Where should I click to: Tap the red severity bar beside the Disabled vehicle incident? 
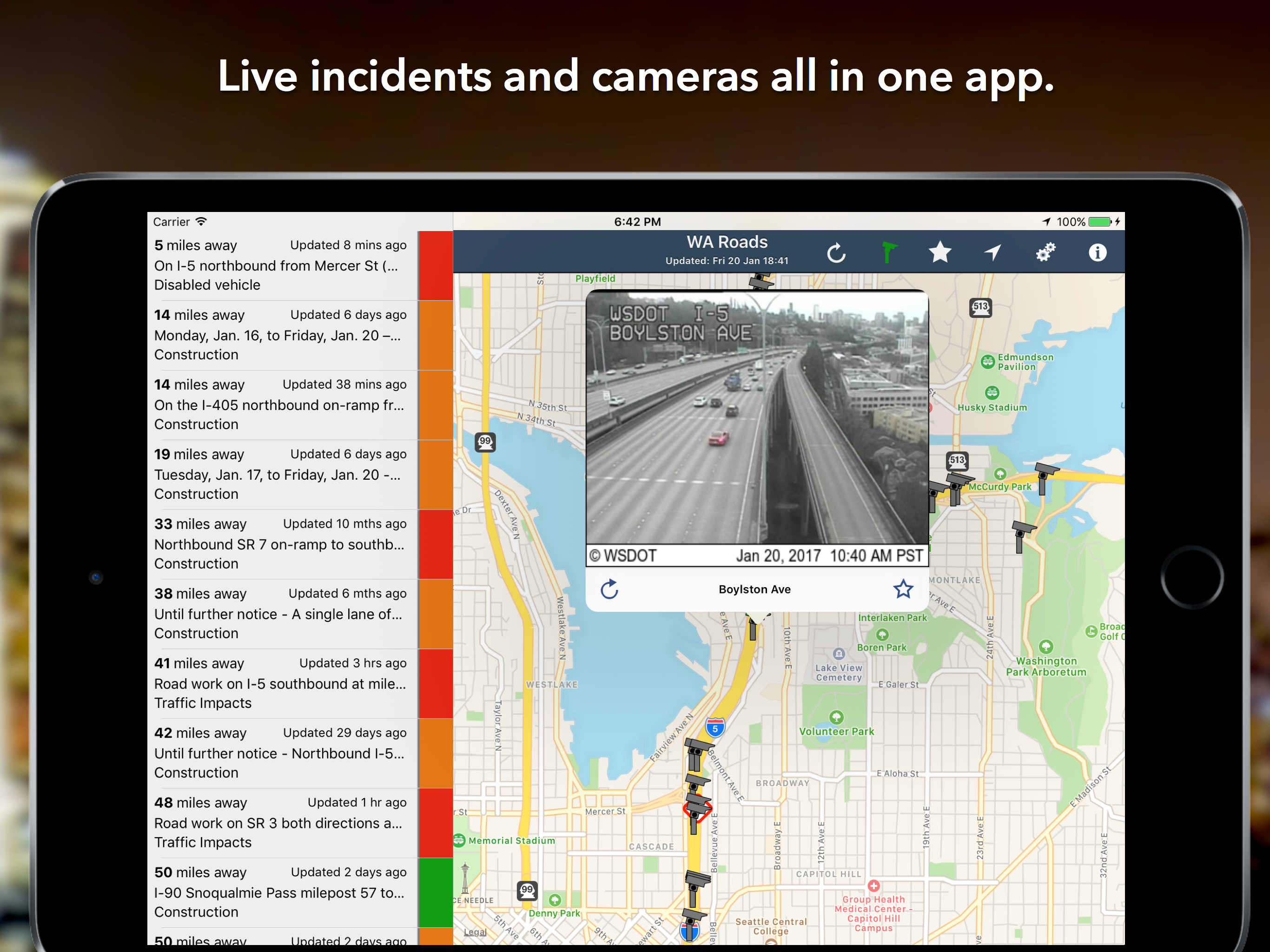(435, 265)
